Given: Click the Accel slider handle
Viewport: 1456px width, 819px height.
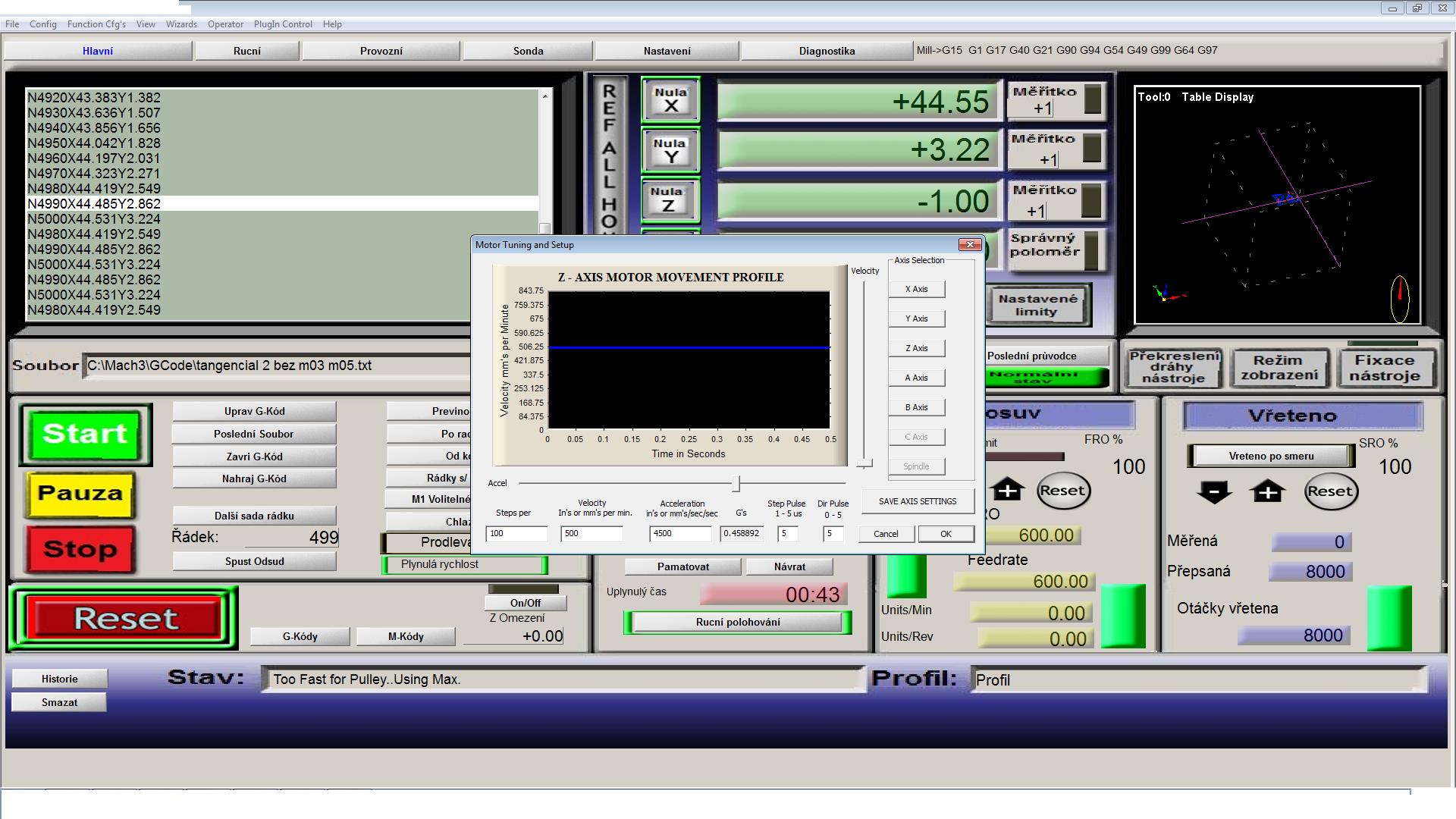Looking at the screenshot, I should click(x=736, y=483).
